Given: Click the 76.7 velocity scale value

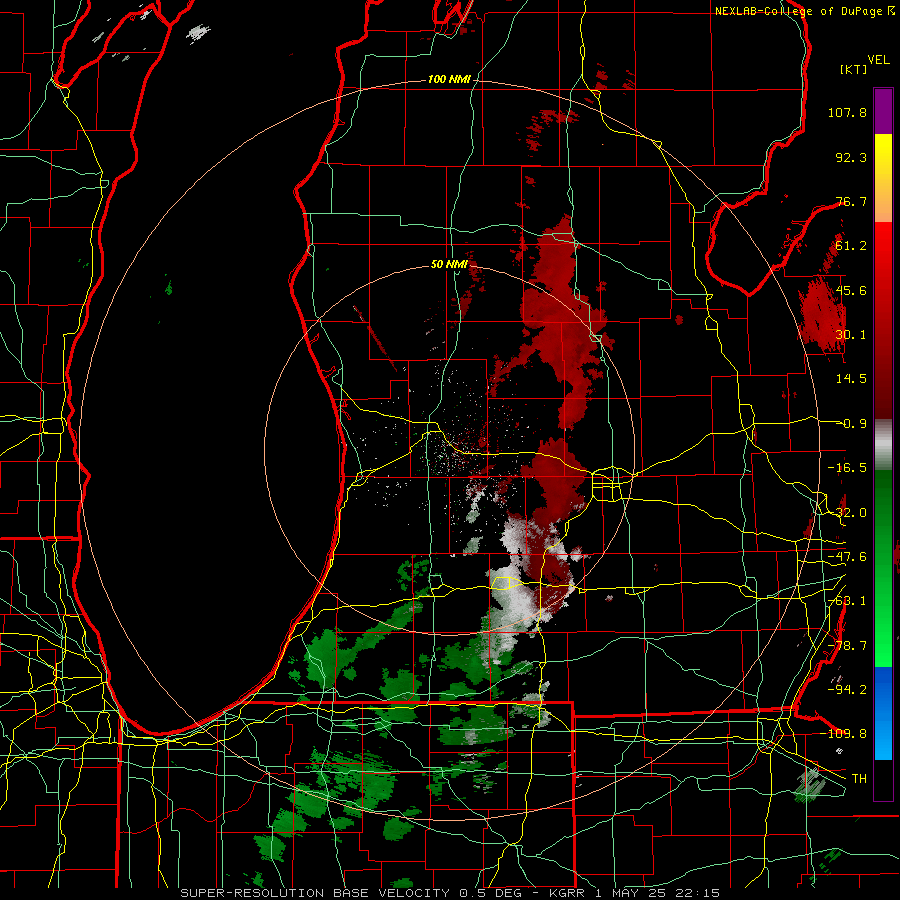Looking at the screenshot, I should 851,201.
